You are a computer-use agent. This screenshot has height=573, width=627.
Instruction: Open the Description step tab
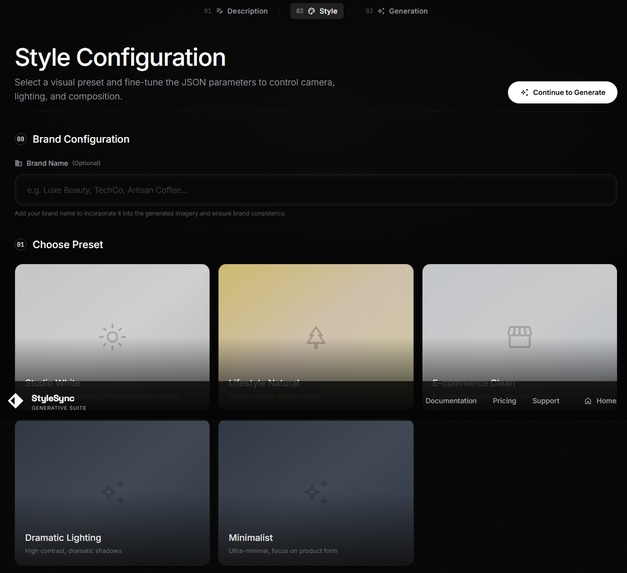(236, 11)
